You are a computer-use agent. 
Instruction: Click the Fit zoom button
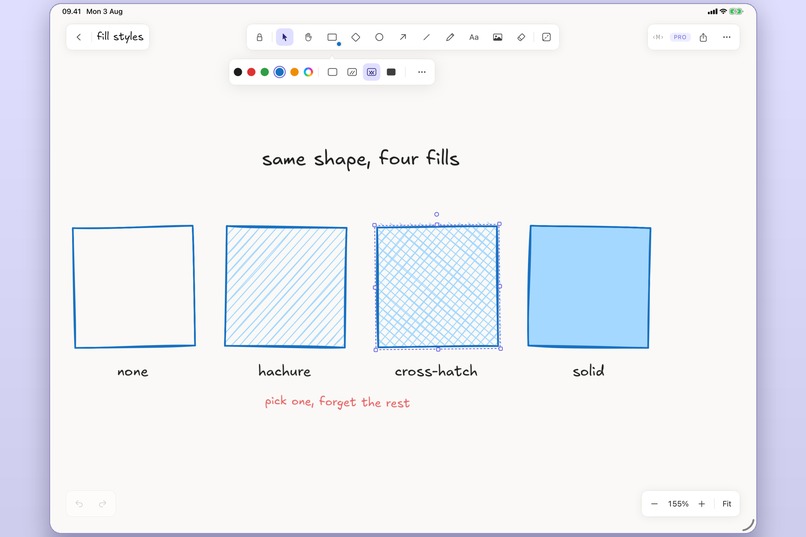(727, 504)
